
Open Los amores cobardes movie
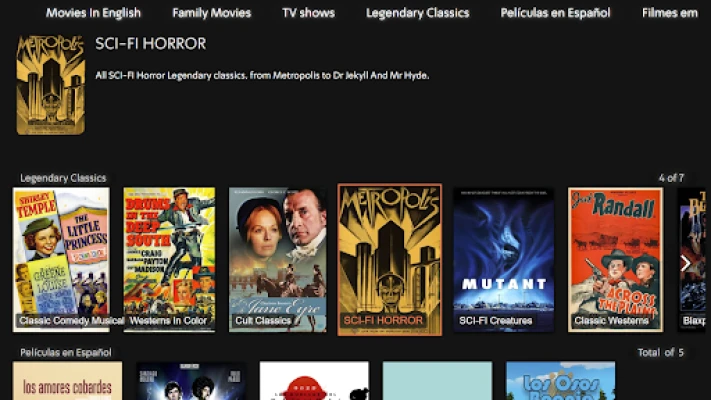click(x=68, y=380)
